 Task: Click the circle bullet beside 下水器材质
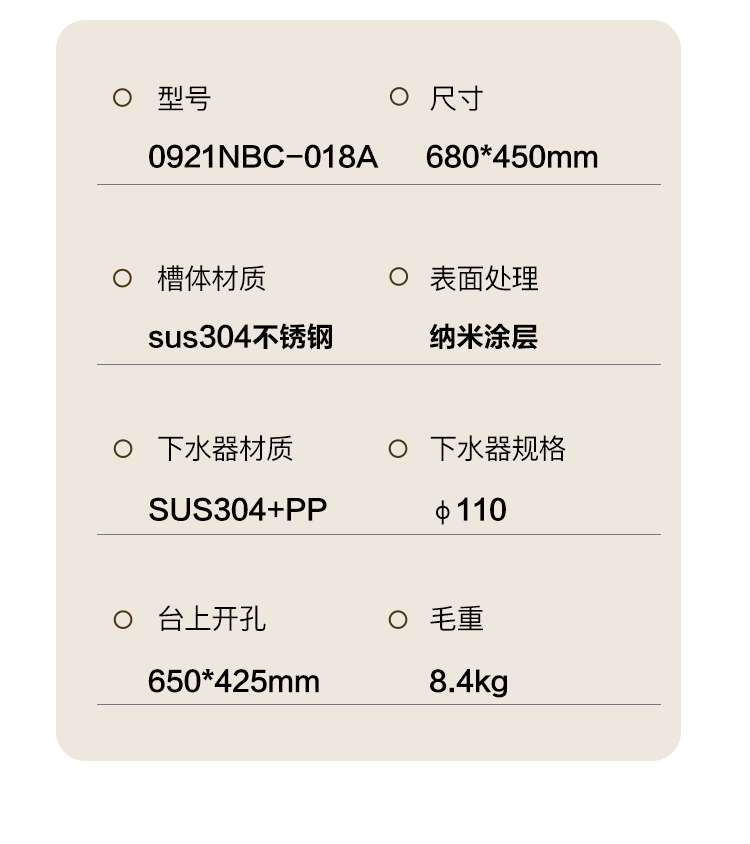(123, 448)
